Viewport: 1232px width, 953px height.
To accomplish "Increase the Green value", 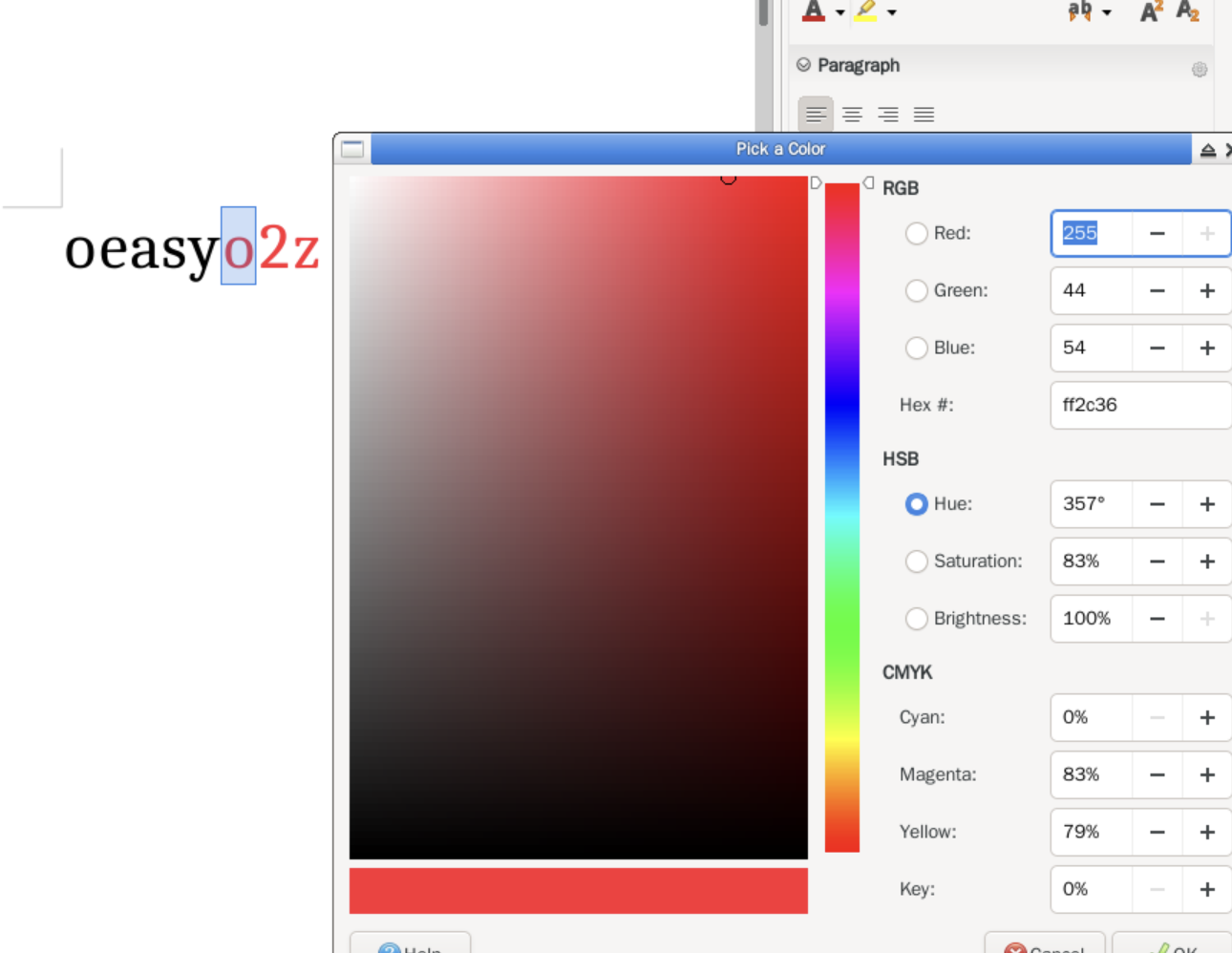I will coord(1207,290).
